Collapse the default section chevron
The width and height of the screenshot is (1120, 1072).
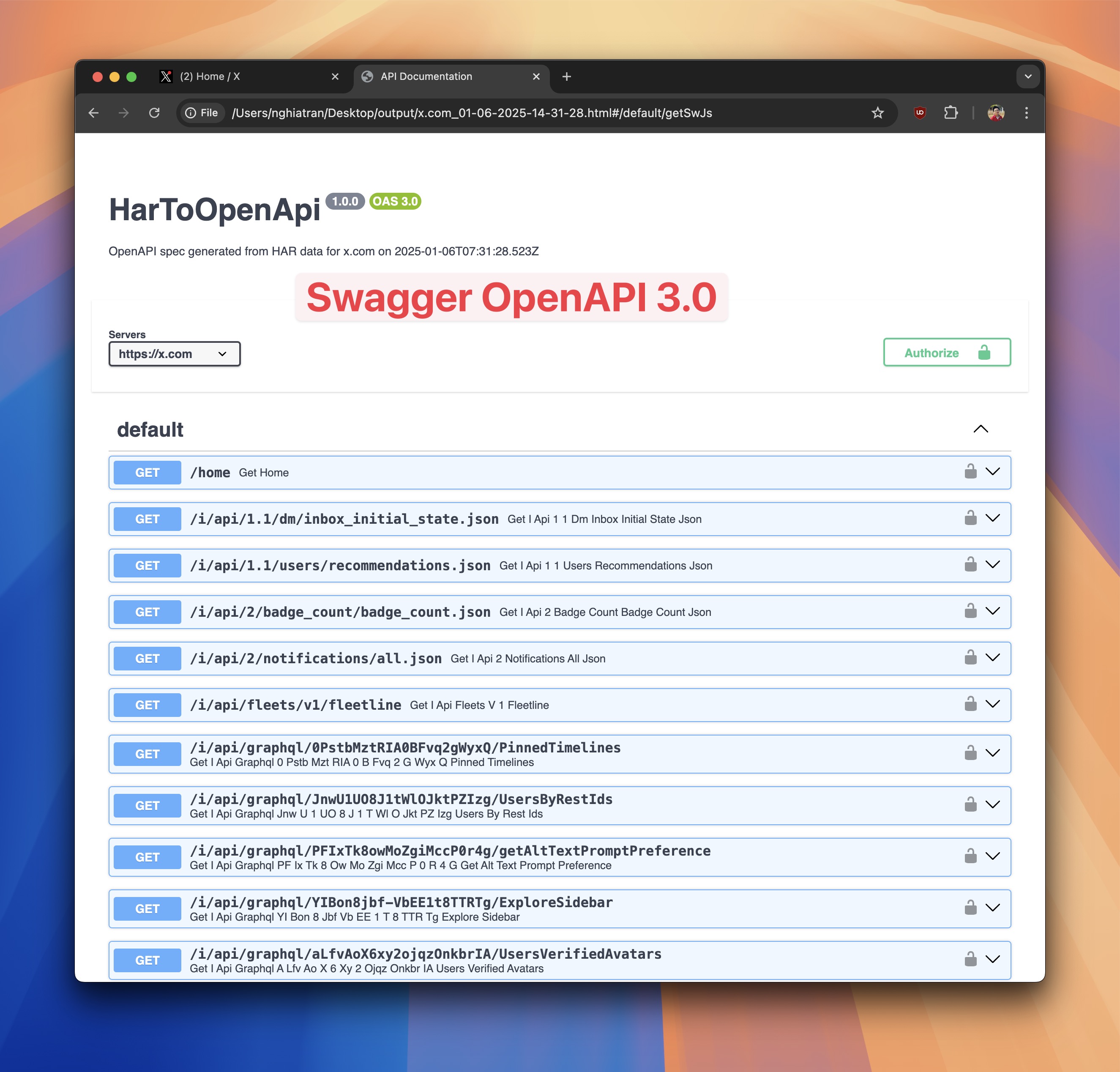[x=981, y=429]
